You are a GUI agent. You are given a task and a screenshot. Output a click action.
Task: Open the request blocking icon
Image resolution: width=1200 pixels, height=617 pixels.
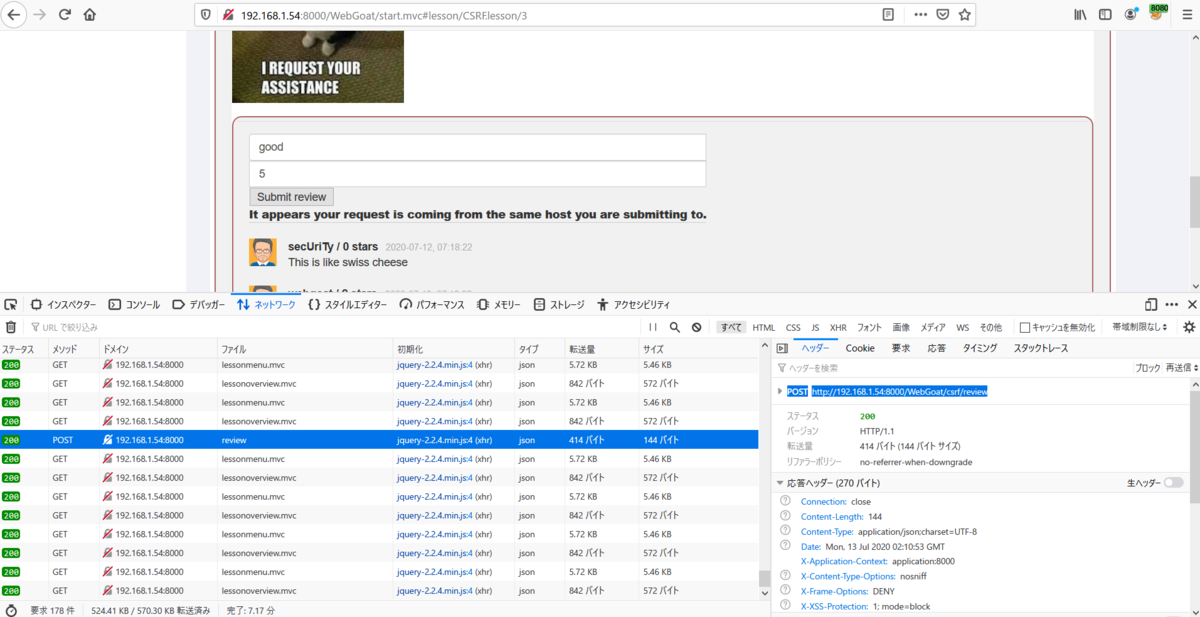697,327
